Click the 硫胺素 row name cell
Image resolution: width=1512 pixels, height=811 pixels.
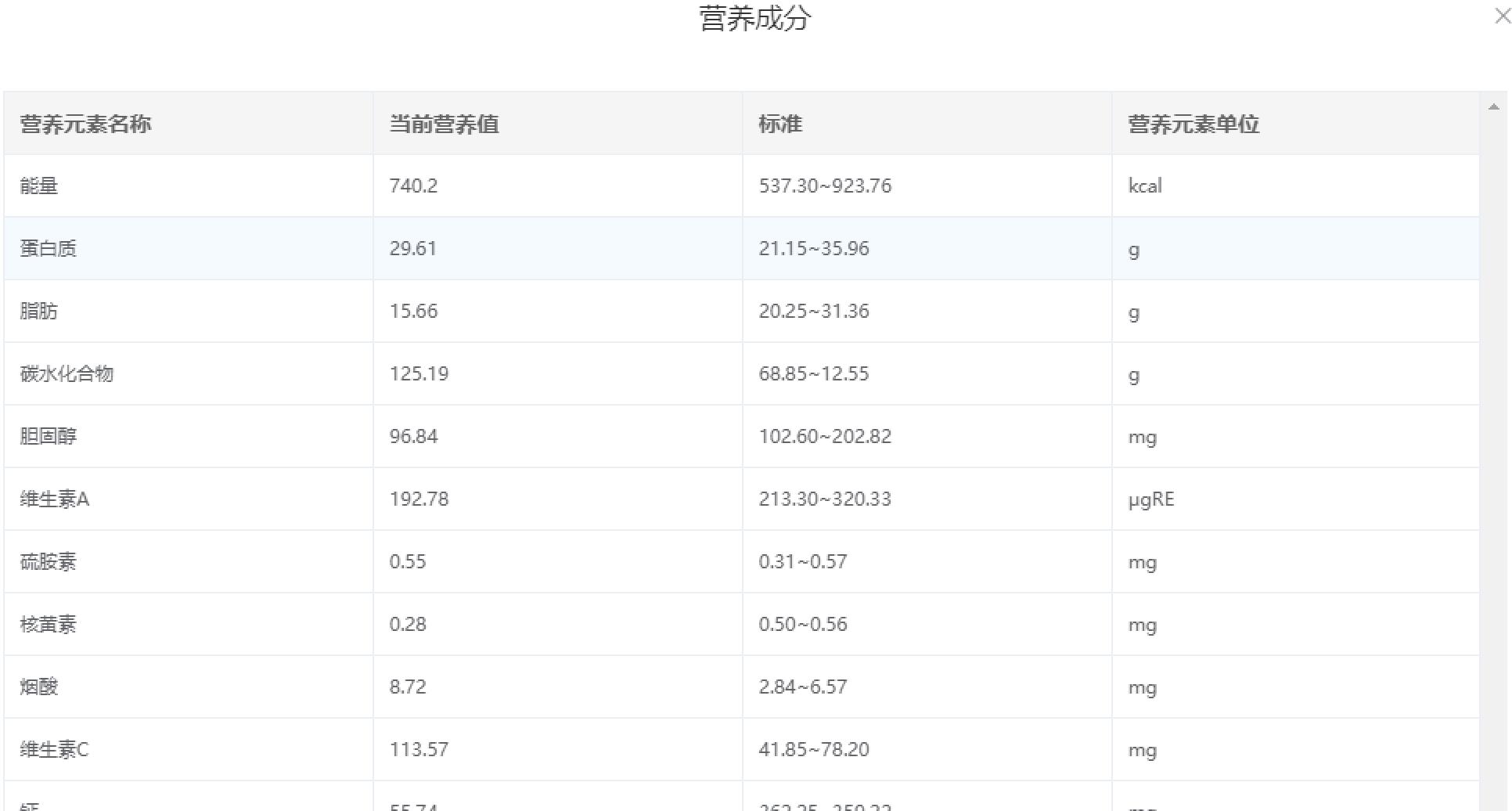[49, 562]
